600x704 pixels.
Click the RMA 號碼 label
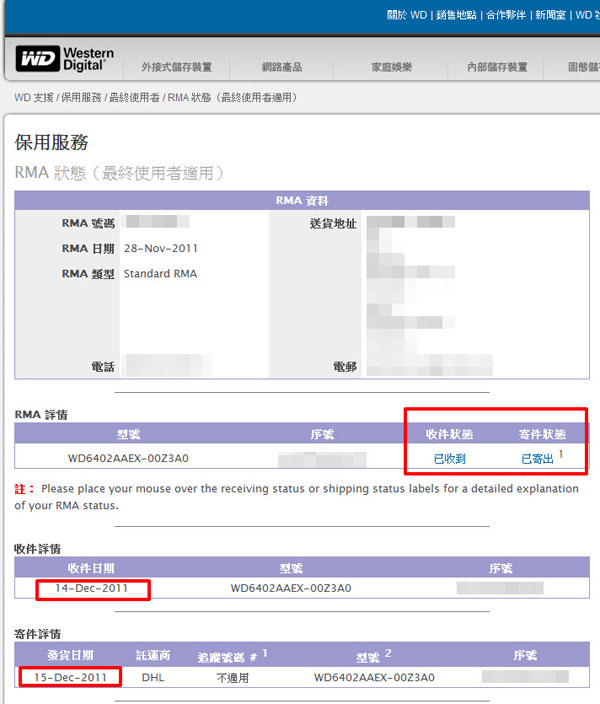pyautogui.click(x=88, y=223)
